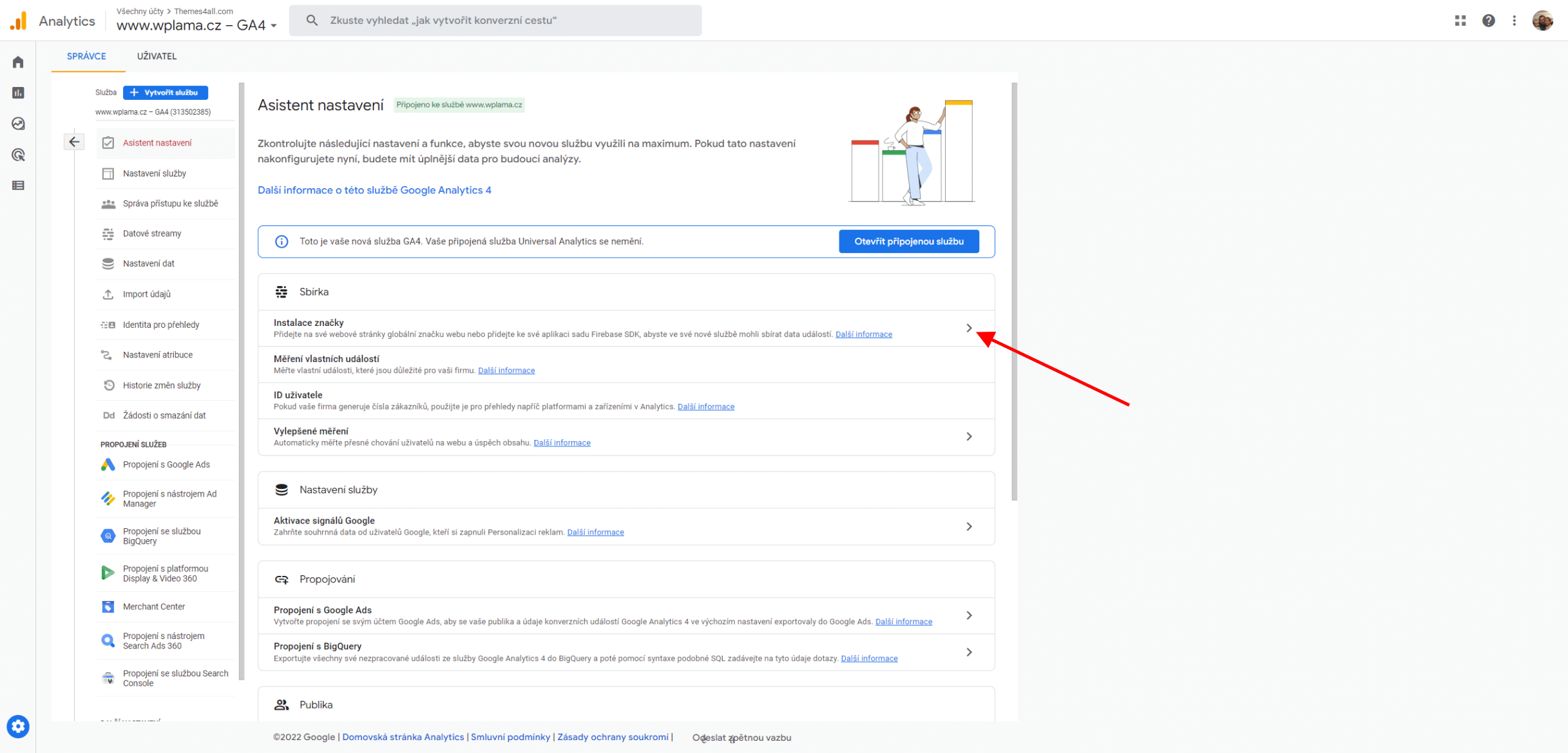Click the Vytvořit službu button
This screenshot has width=1568, height=753.
(166, 93)
